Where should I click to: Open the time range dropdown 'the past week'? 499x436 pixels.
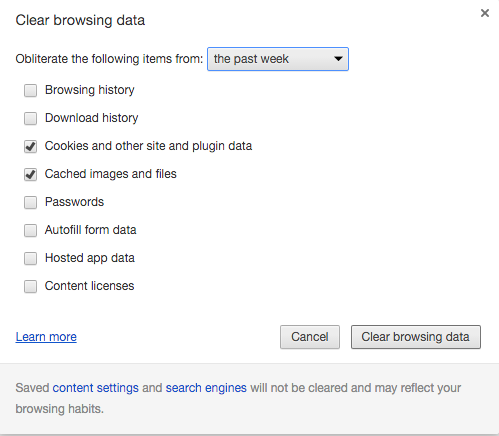278,59
